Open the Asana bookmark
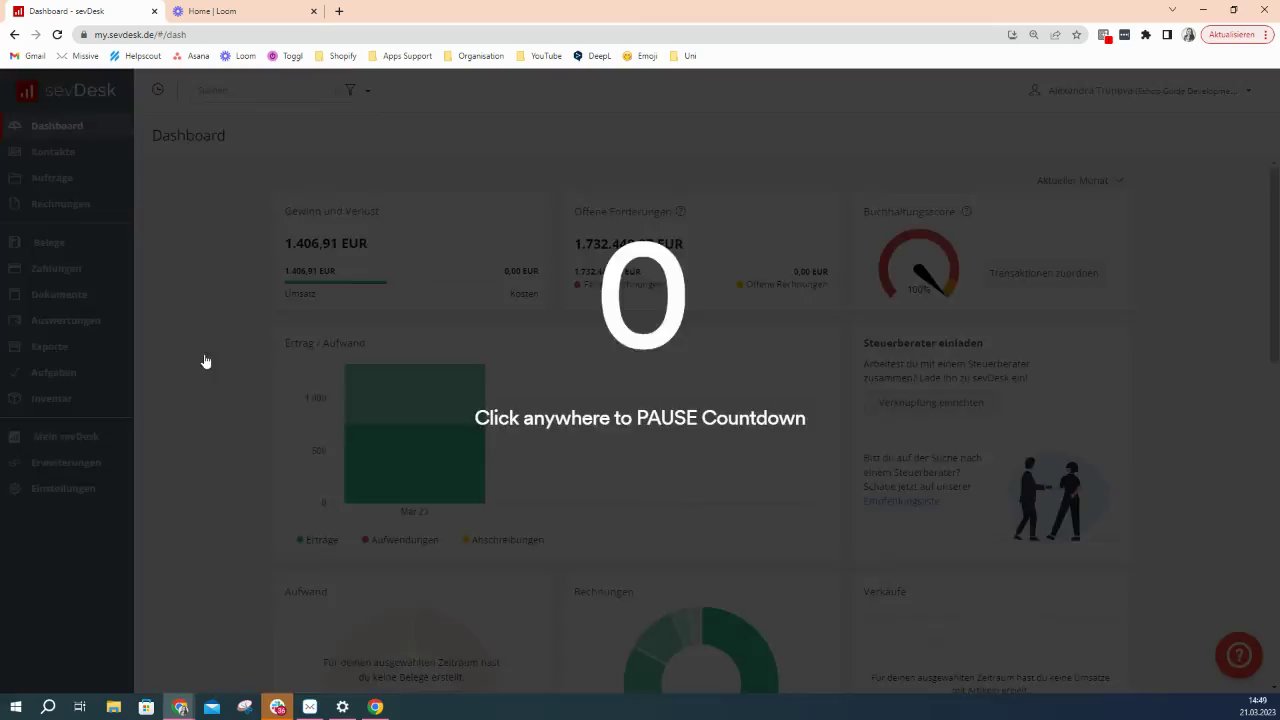 [190, 56]
